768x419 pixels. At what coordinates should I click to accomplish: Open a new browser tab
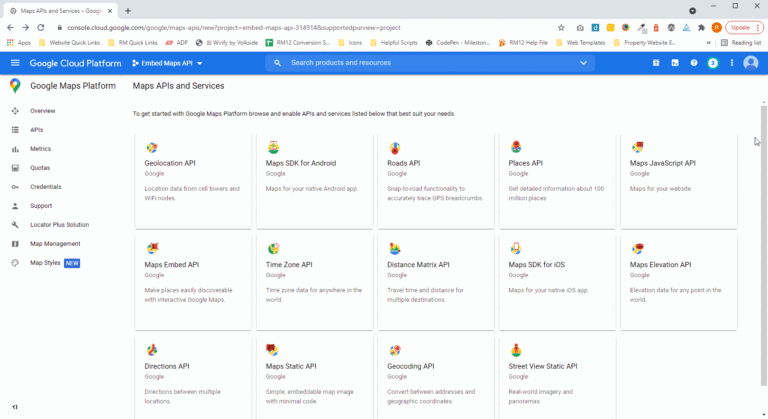click(x=128, y=11)
